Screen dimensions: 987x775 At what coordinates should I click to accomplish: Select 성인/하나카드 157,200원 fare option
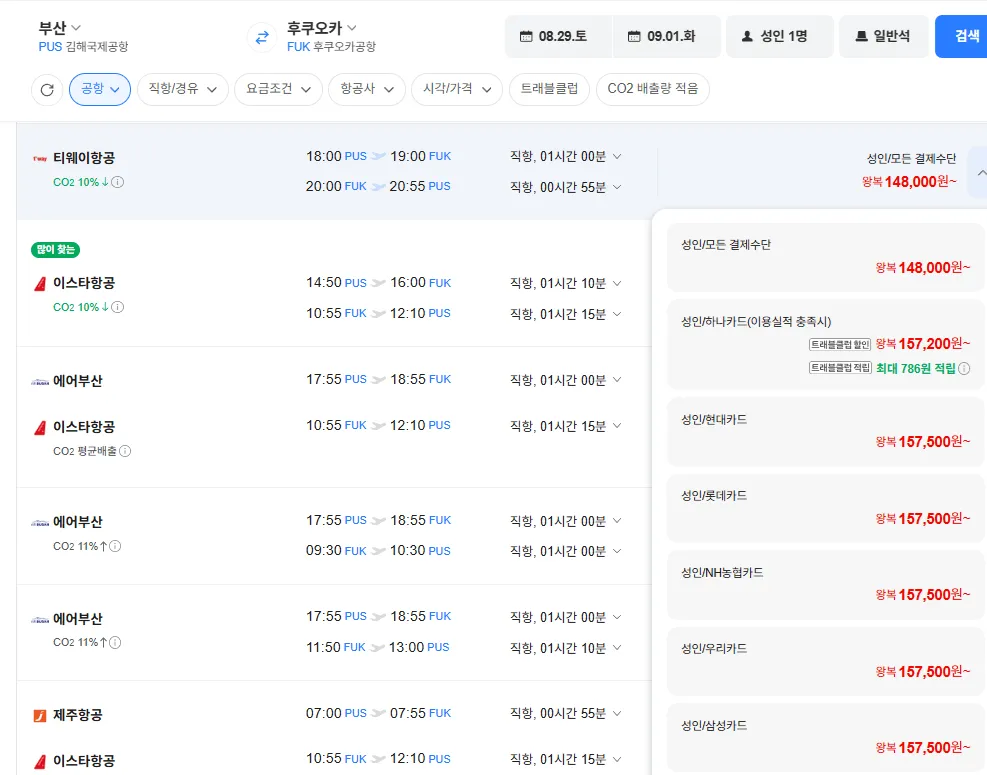pyautogui.click(x=825, y=344)
